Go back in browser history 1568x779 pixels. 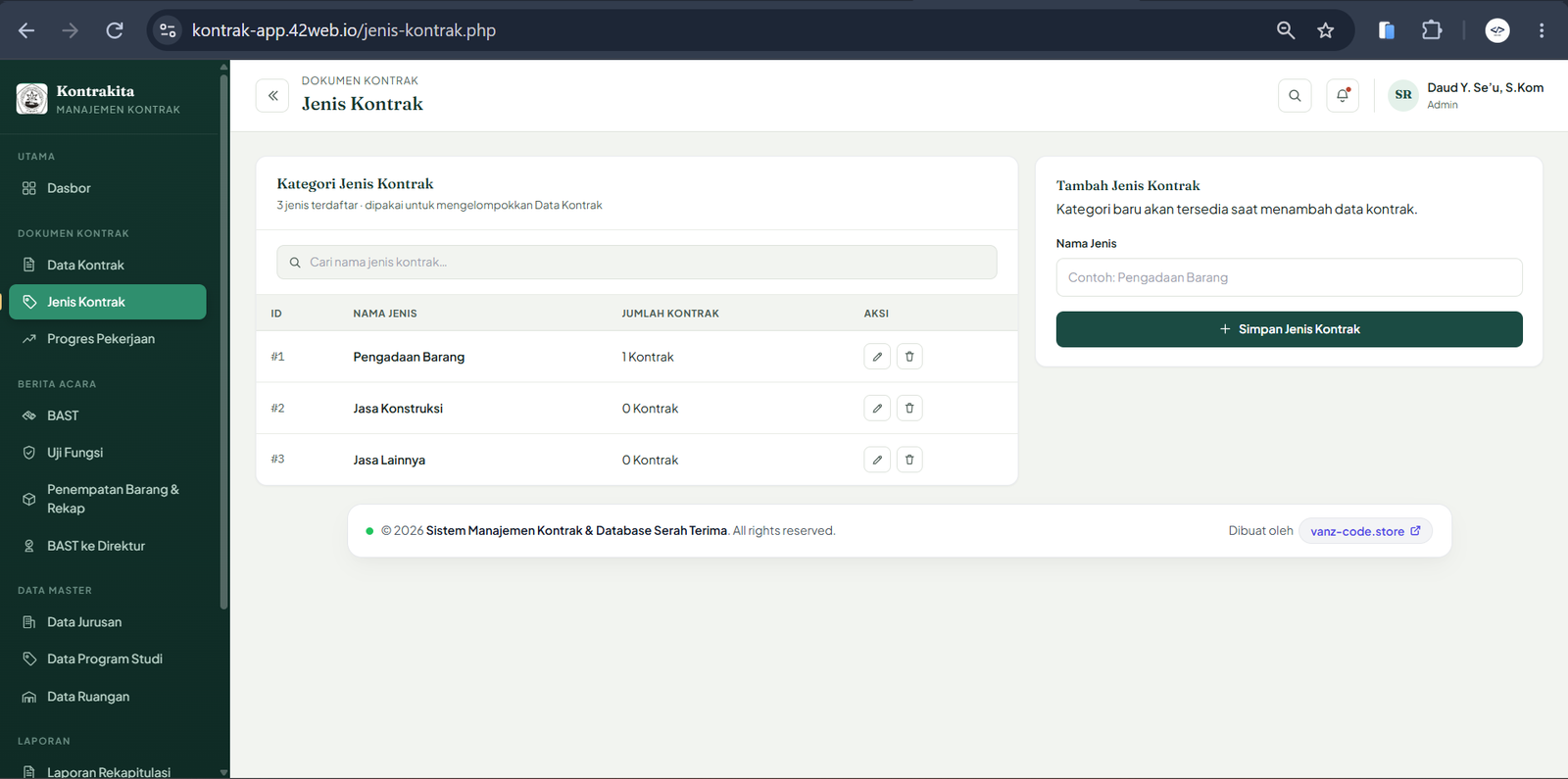tap(26, 30)
